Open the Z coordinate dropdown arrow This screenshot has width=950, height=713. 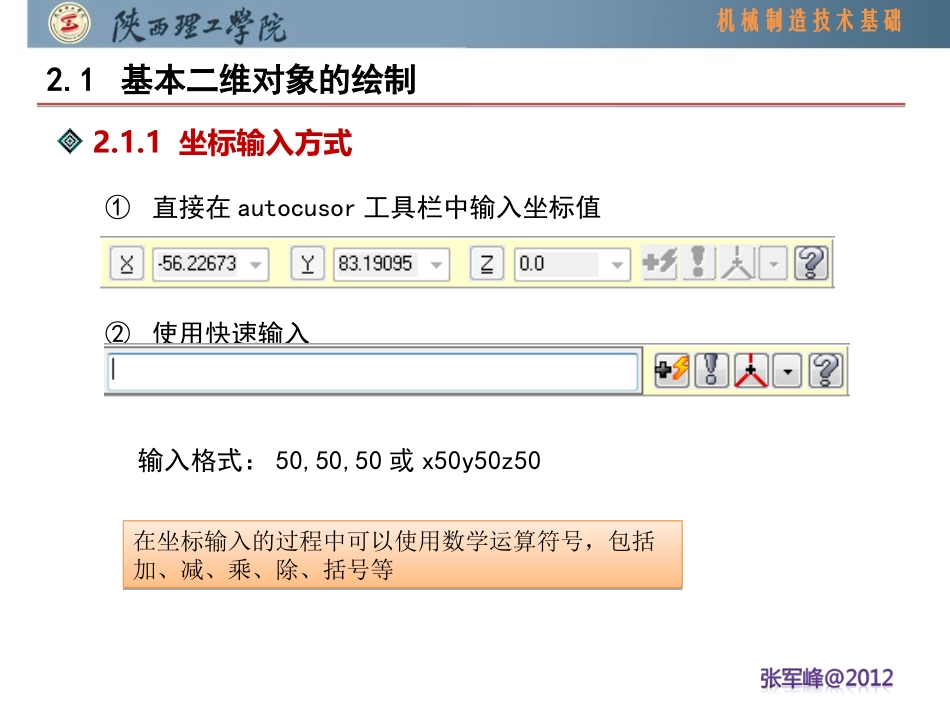(x=617, y=265)
